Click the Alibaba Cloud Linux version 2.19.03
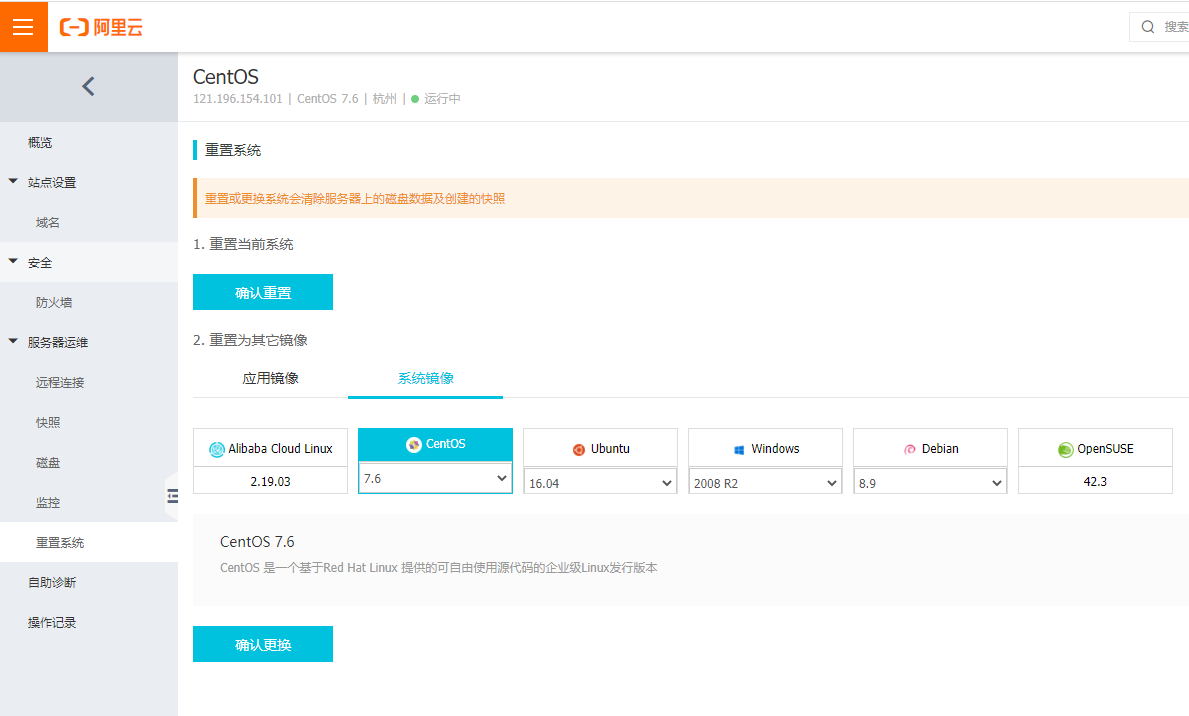This screenshot has width=1189, height=716. [271, 482]
